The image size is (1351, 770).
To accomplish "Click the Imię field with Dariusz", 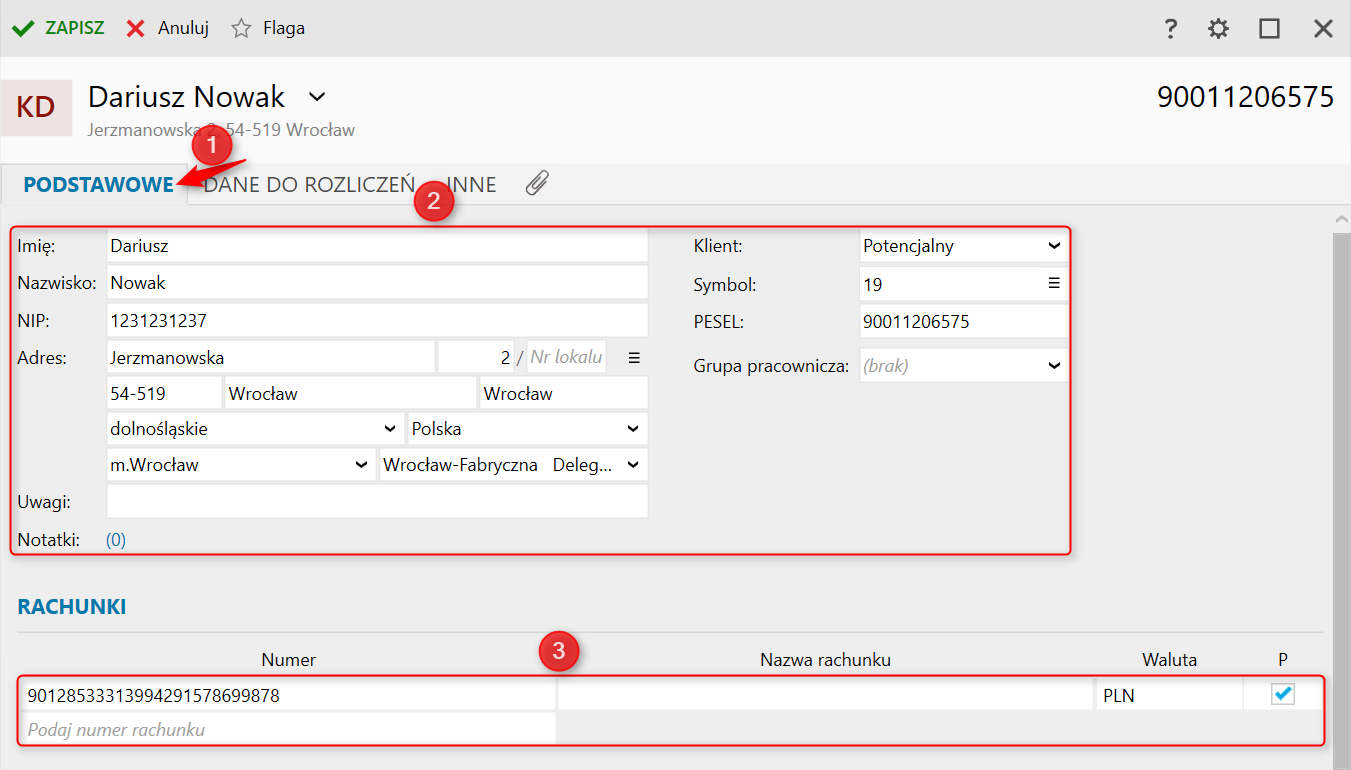I will point(377,246).
